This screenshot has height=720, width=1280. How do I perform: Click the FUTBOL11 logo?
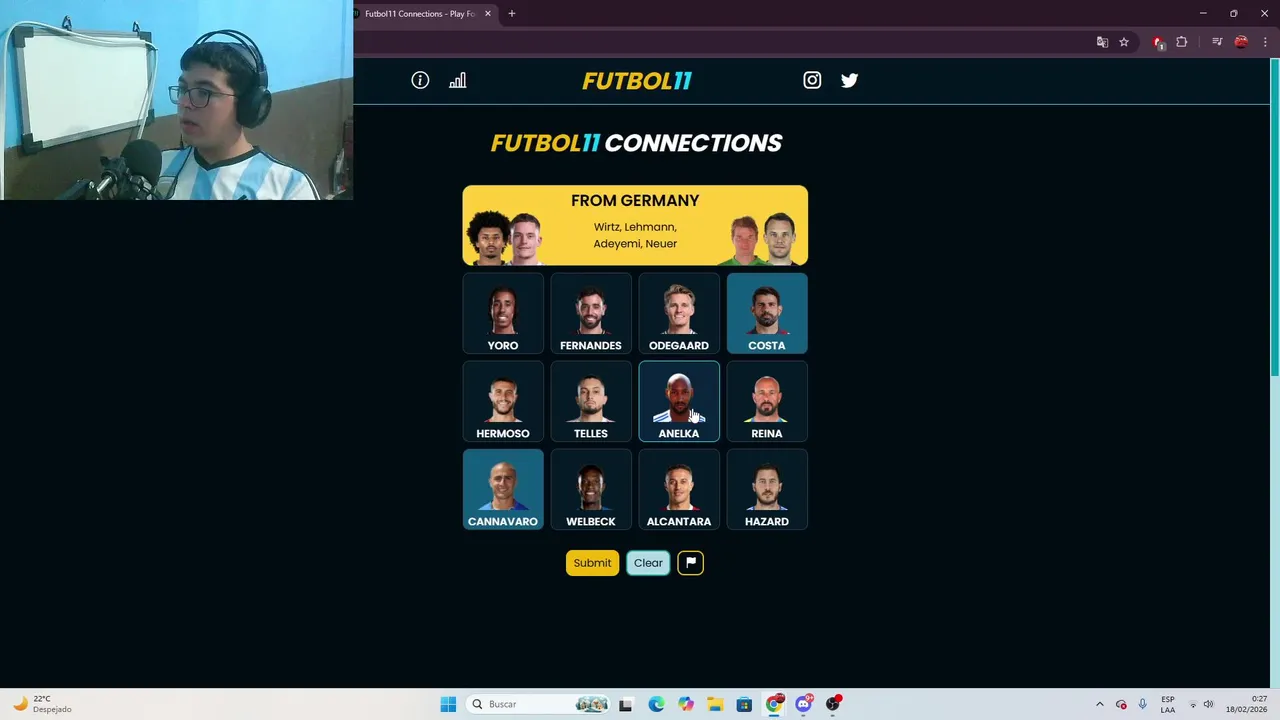tap(637, 81)
